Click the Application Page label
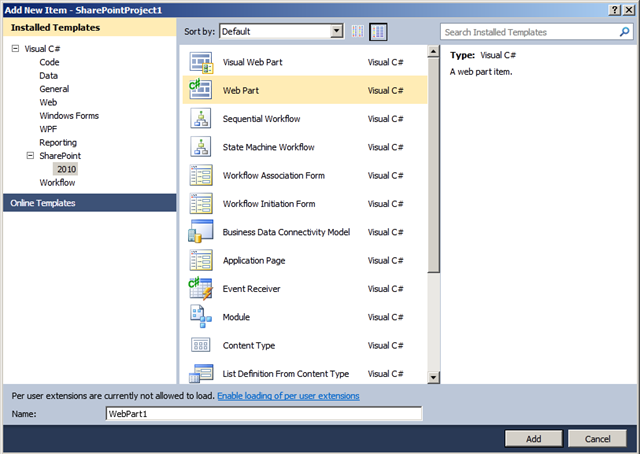This screenshot has width=640, height=454. pos(253,260)
